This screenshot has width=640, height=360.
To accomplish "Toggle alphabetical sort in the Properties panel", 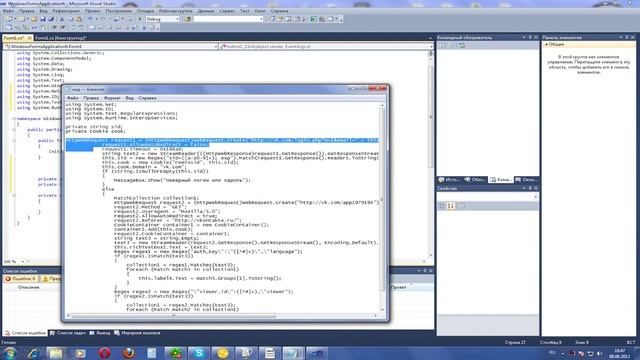I will [x=450, y=206].
